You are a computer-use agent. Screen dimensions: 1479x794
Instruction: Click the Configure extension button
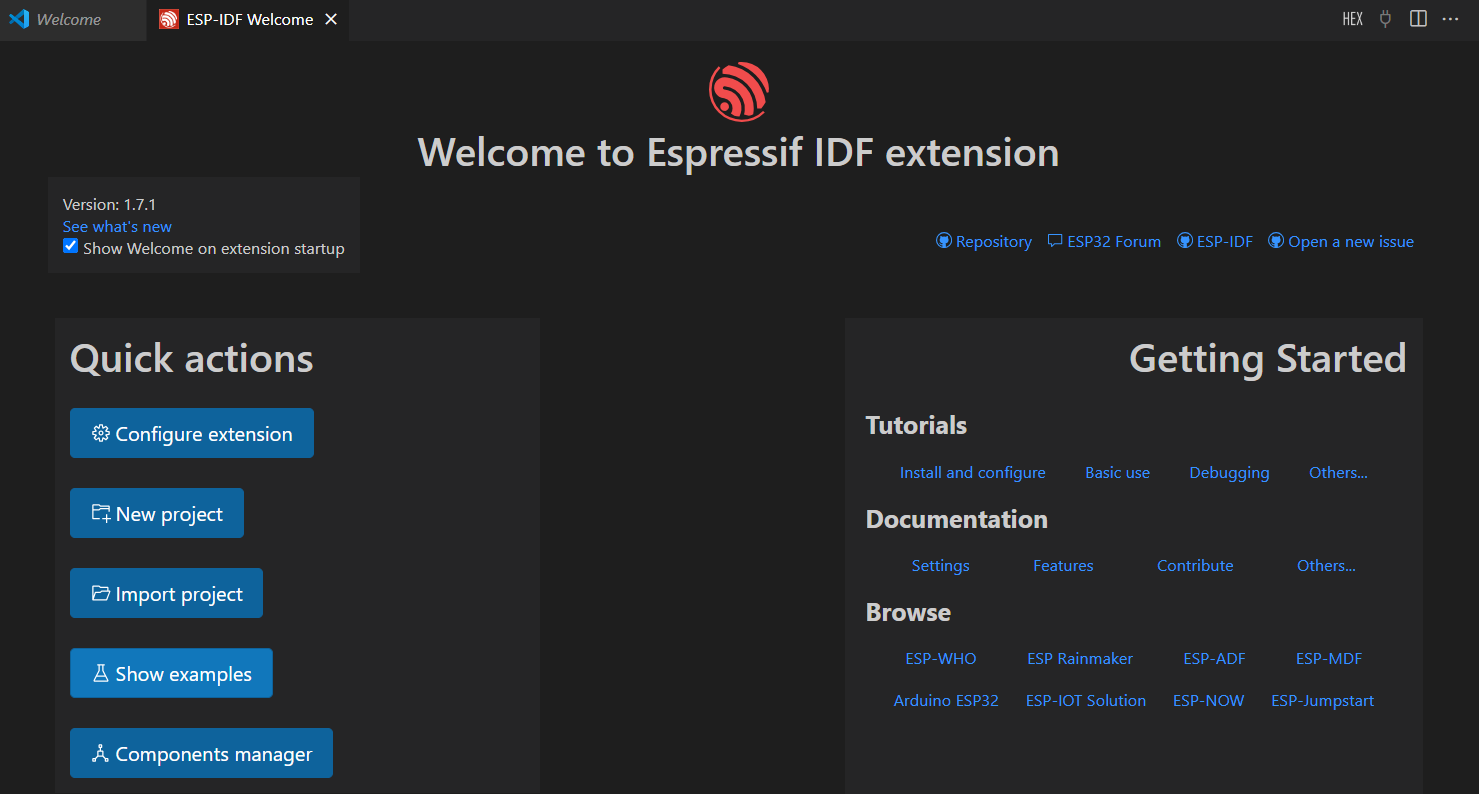click(192, 433)
